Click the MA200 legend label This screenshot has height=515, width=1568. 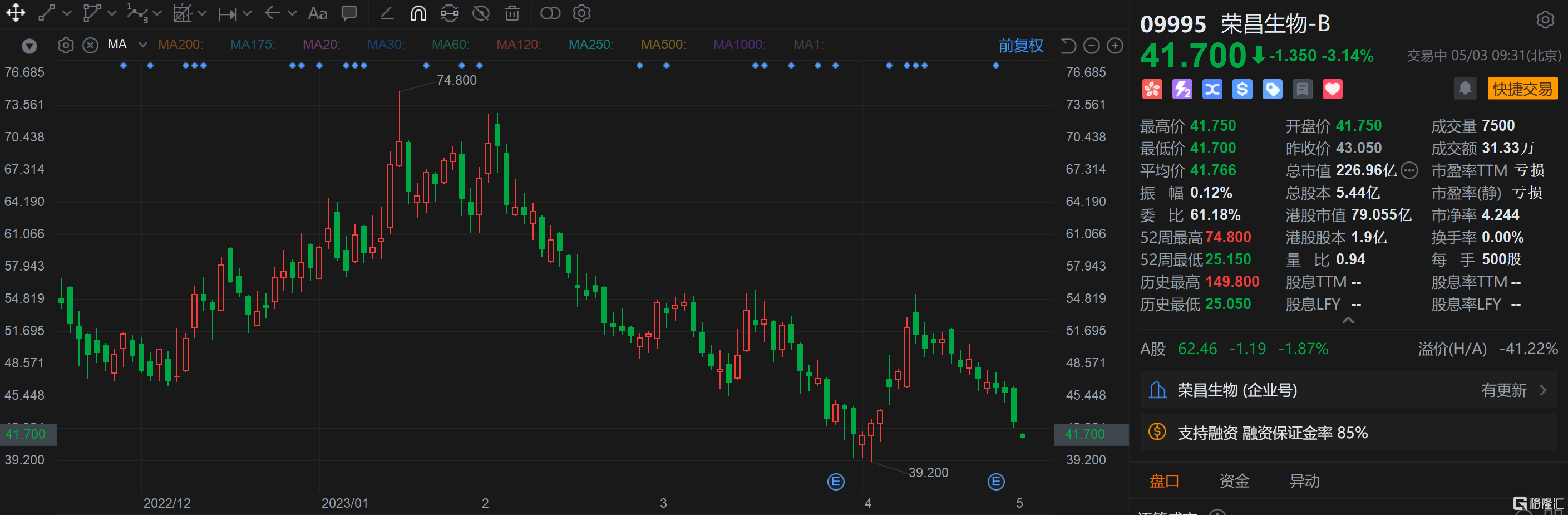(x=180, y=45)
